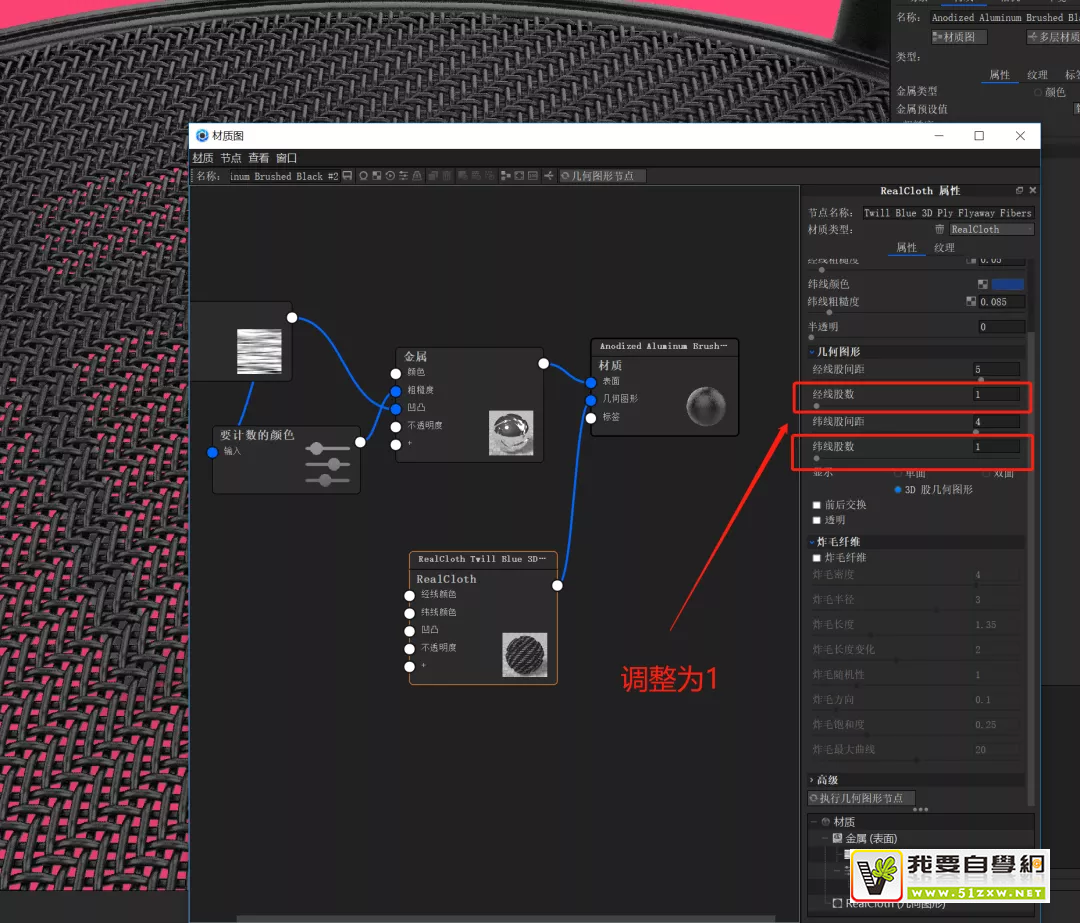Click the undock icon of RealCloth 属性 panel

pos(1019,190)
